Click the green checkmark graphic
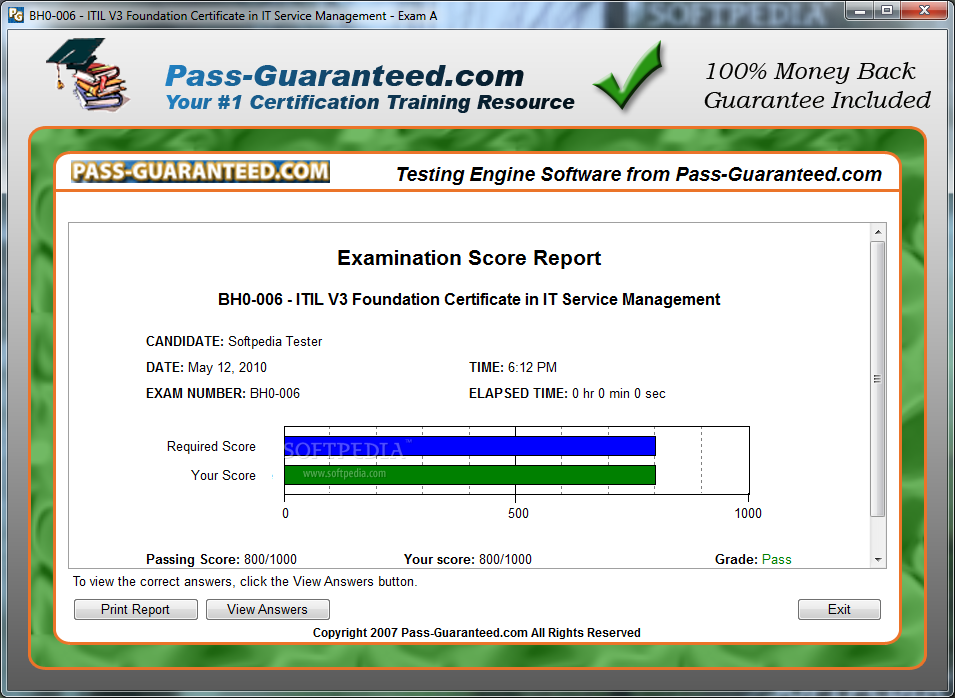This screenshot has width=955, height=698. 628,76
